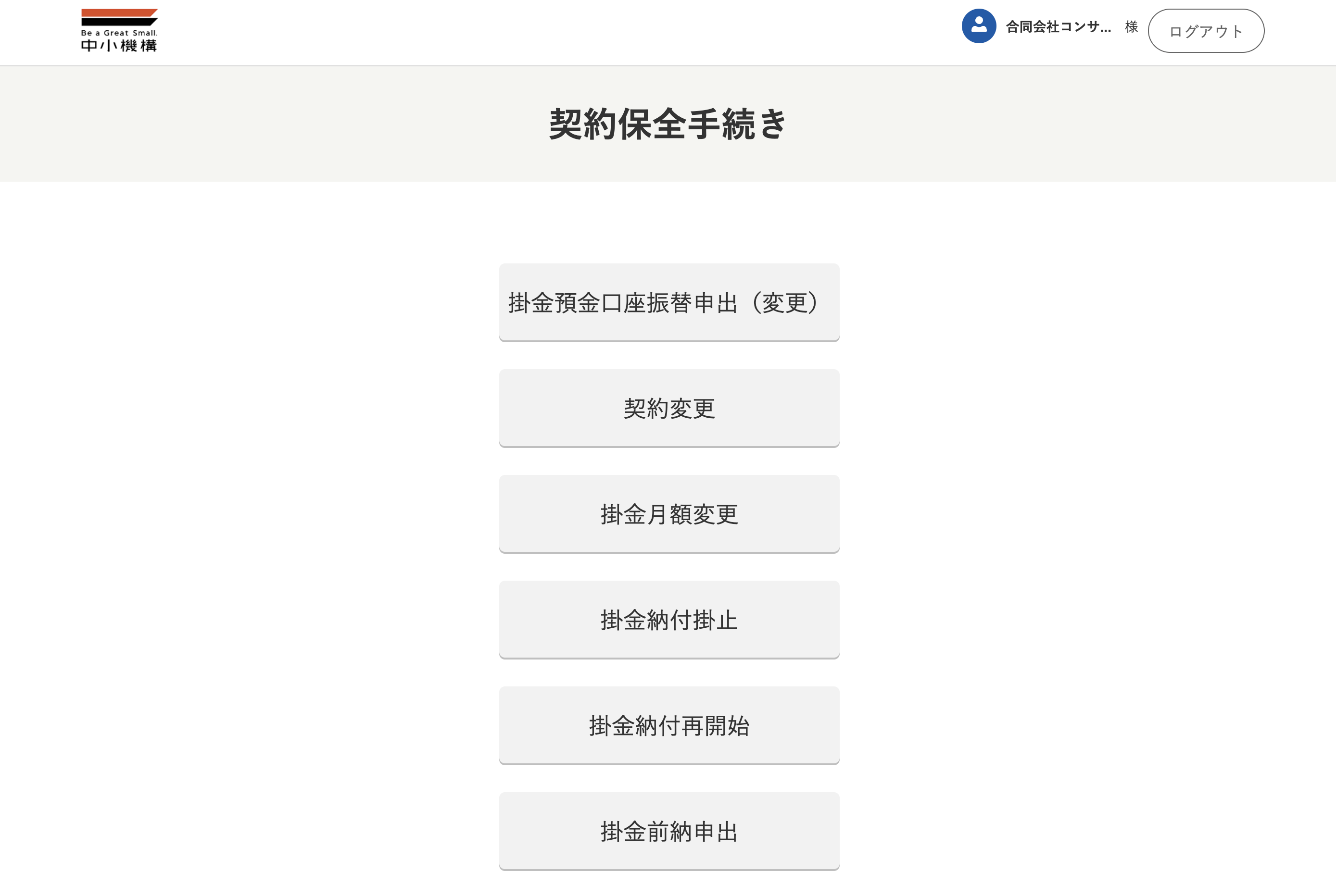Open 掛金預金口座振替申出(変更) procedure
Screen dimensions: 1336x896
(669, 302)
